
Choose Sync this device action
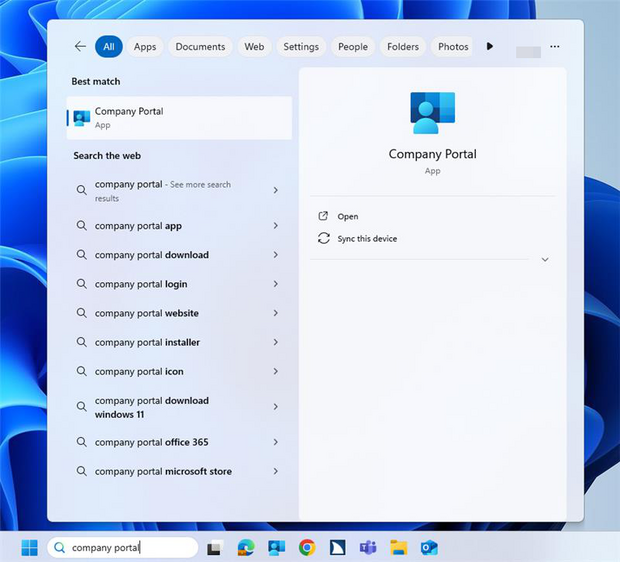367,238
